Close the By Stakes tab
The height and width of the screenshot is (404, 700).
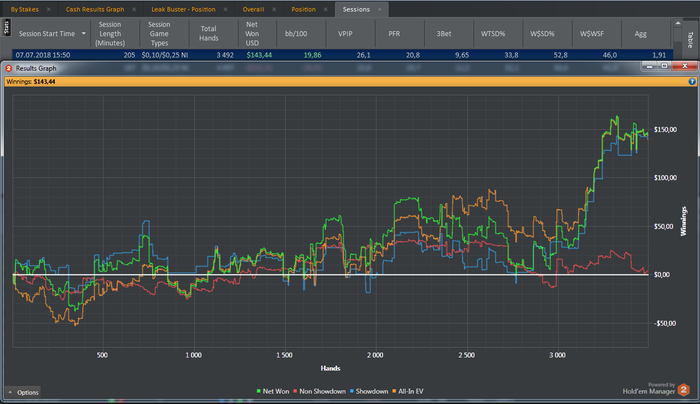[x=49, y=9]
